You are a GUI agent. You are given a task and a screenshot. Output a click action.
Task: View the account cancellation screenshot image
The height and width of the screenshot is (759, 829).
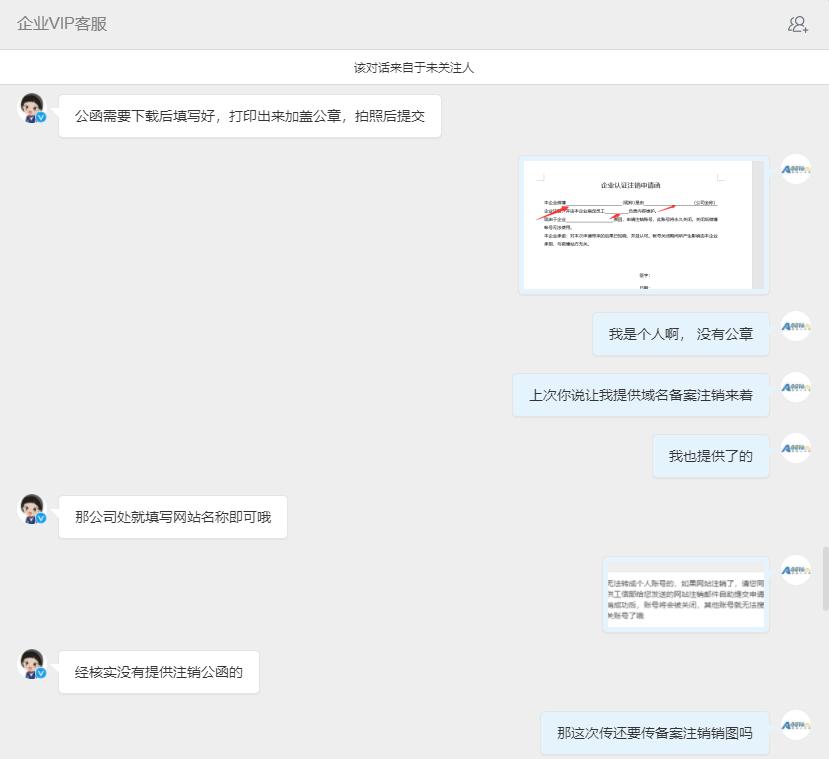tap(686, 594)
